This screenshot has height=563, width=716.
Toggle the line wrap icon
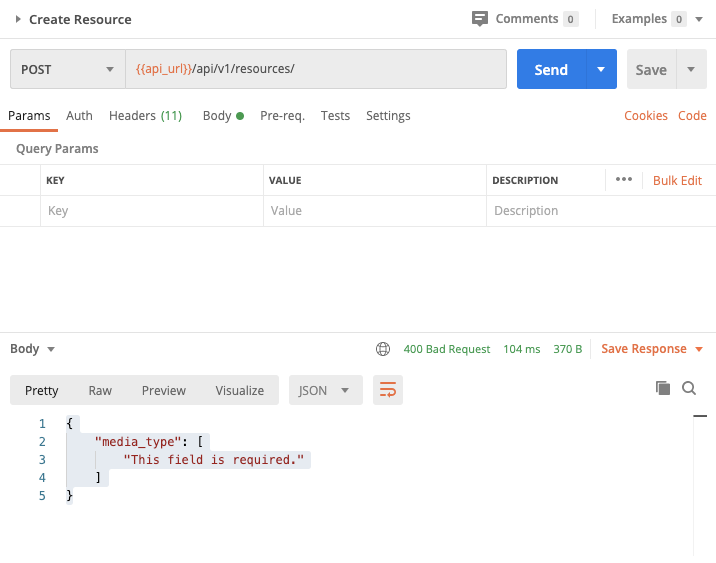click(388, 390)
